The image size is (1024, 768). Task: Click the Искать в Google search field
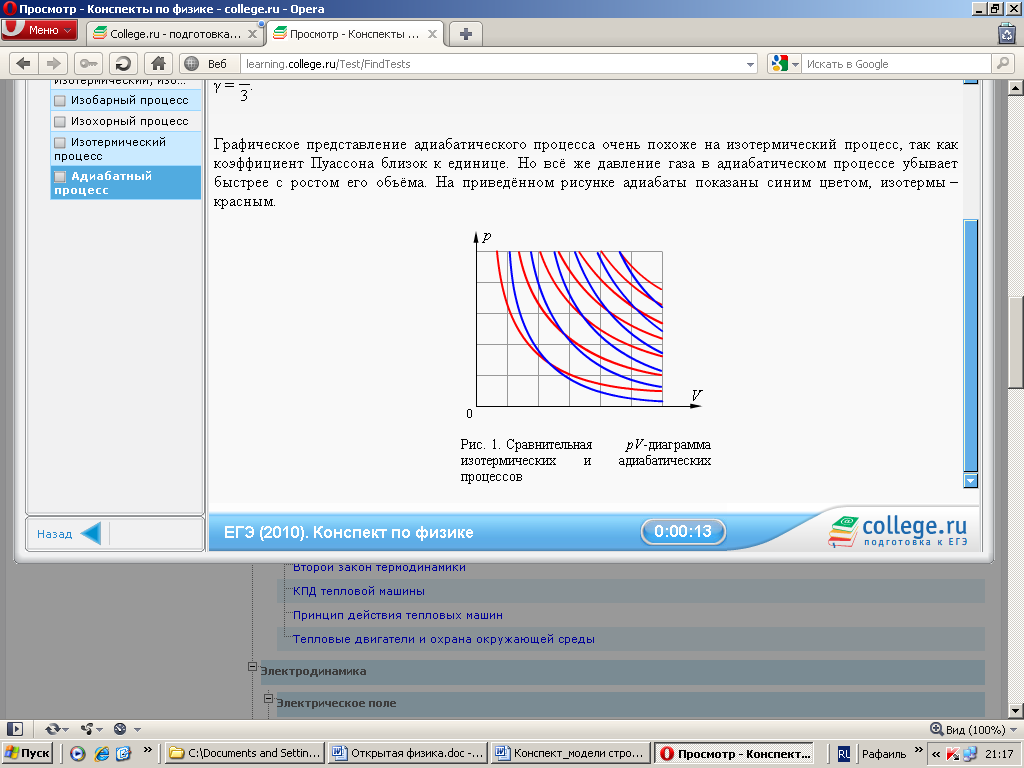coord(896,64)
